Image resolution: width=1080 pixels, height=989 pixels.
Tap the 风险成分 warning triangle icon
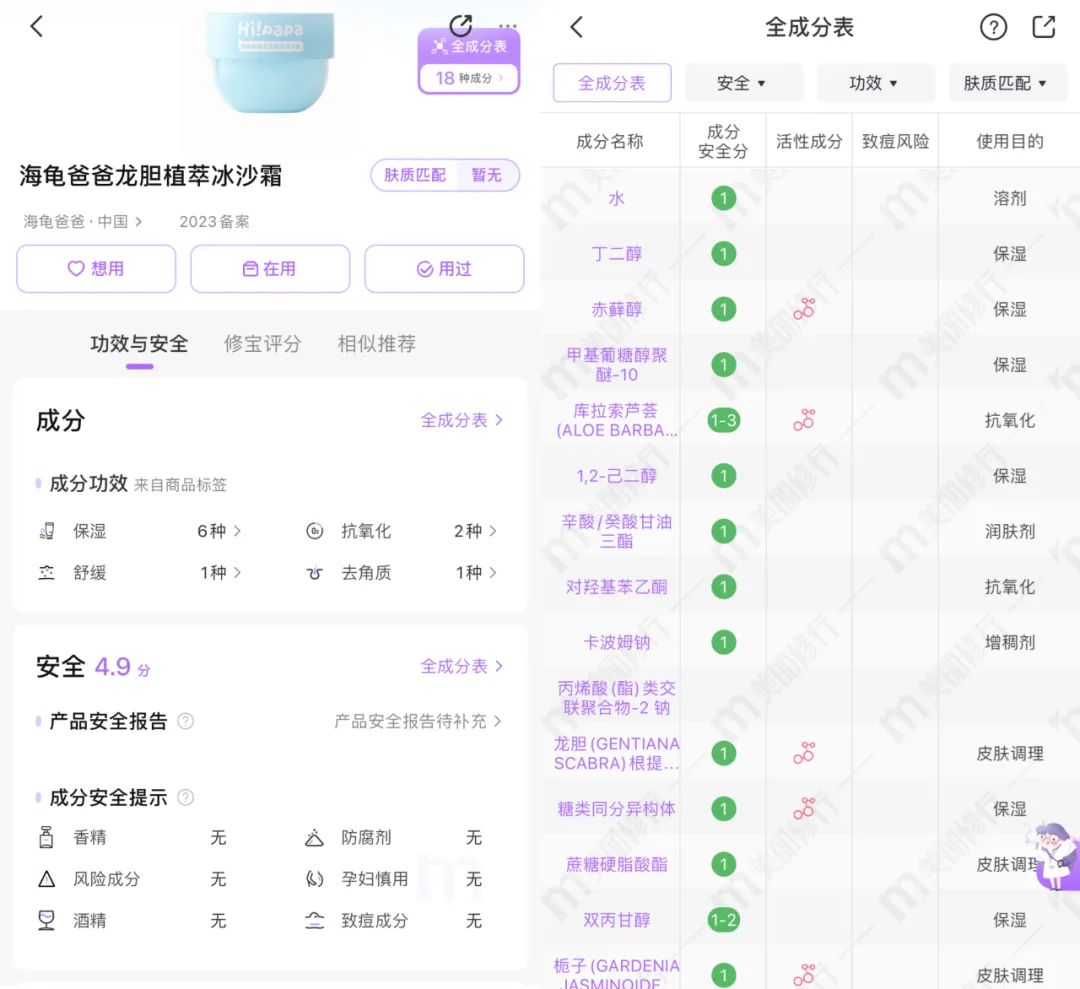[x=46, y=879]
